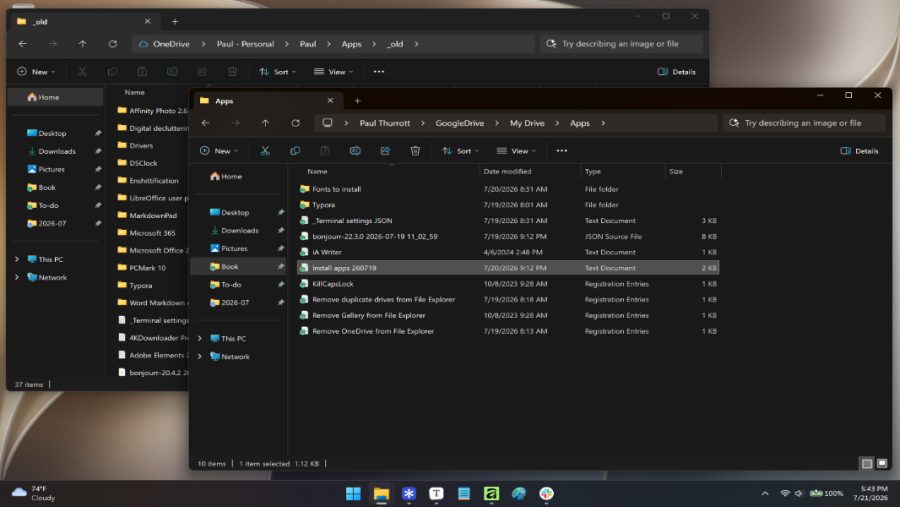This screenshot has height=507, width=900.
Task: Click Copy icon in Apps window toolbar
Action: point(295,151)
